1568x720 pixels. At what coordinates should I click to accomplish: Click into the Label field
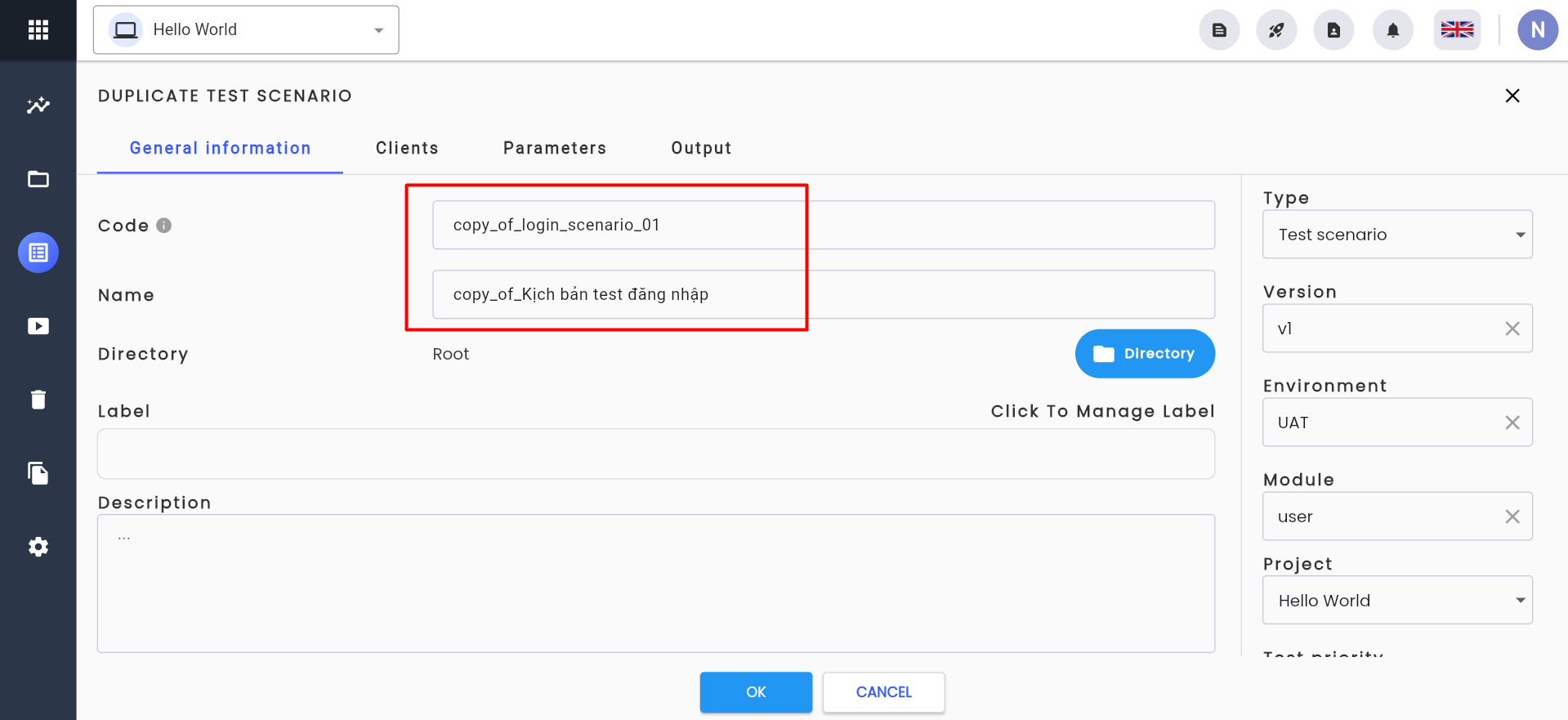tap(656, 454)
